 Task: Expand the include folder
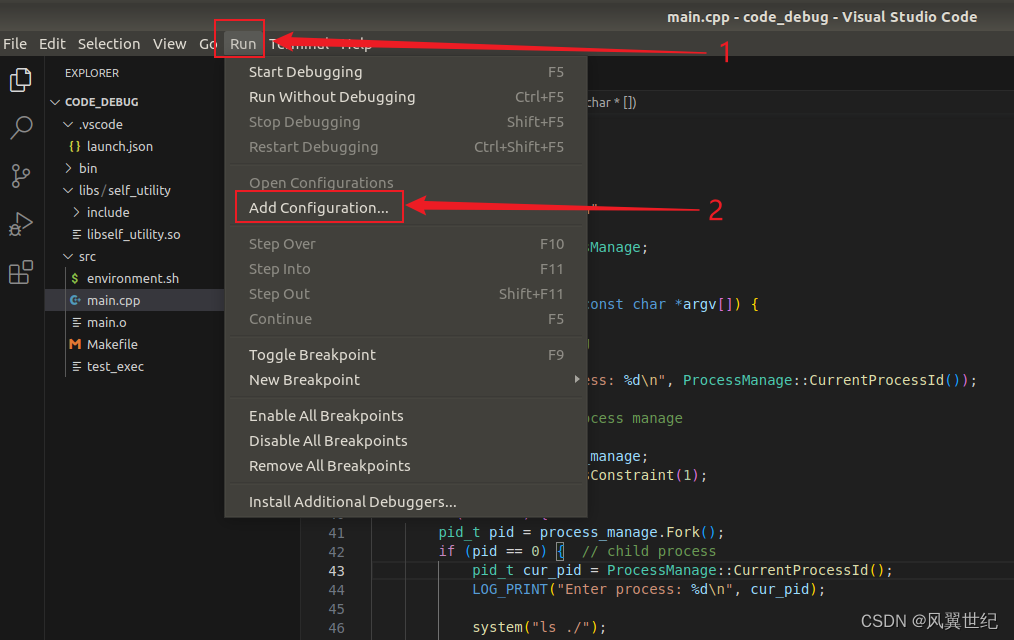[76, 212]
